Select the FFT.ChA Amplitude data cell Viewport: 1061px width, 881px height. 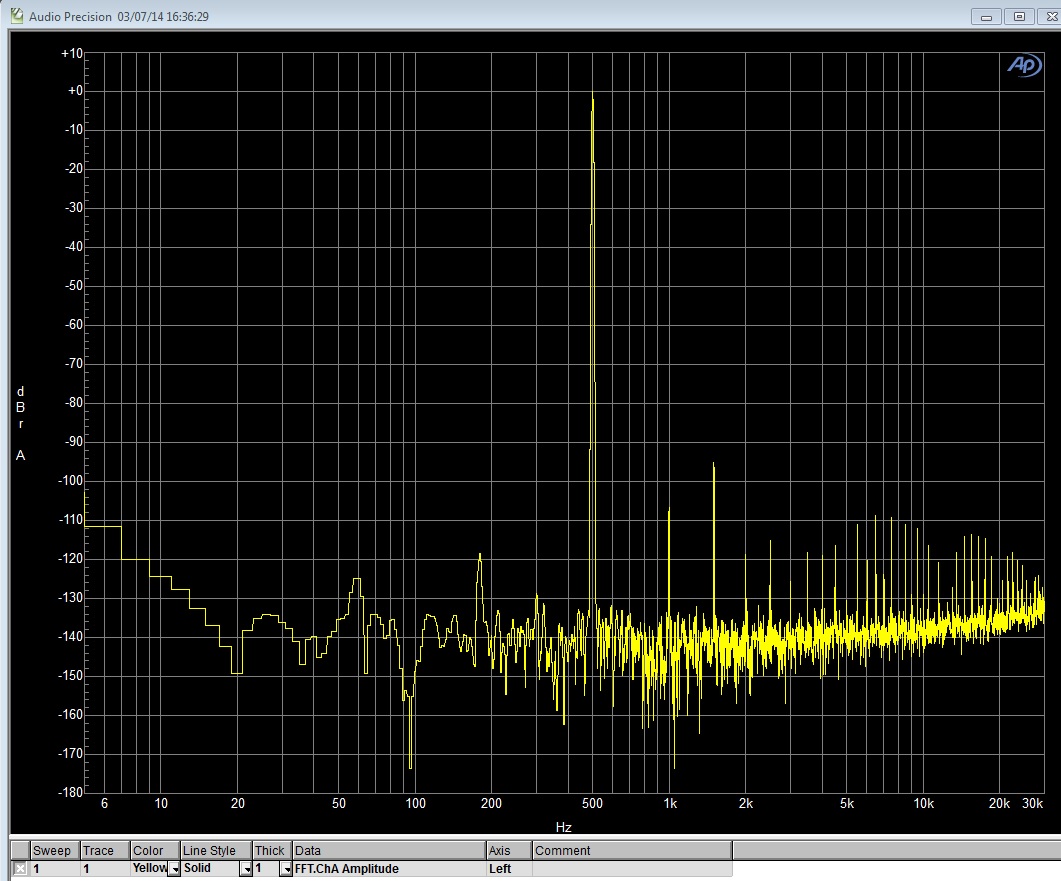click(x=388, y=869)
